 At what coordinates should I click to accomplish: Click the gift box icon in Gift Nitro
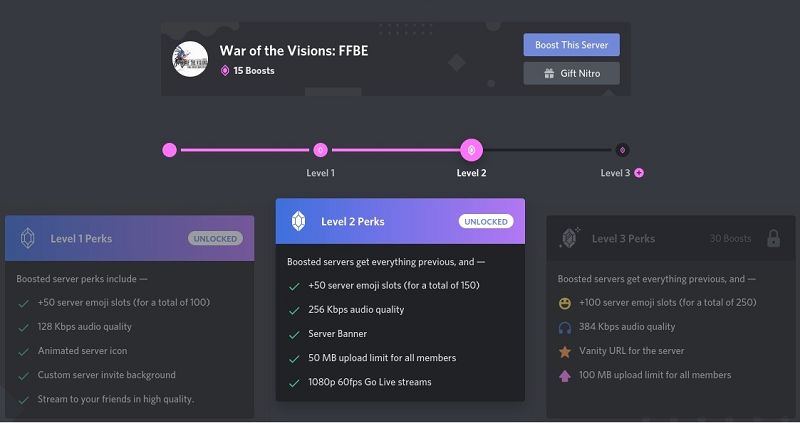click(549, 73)
